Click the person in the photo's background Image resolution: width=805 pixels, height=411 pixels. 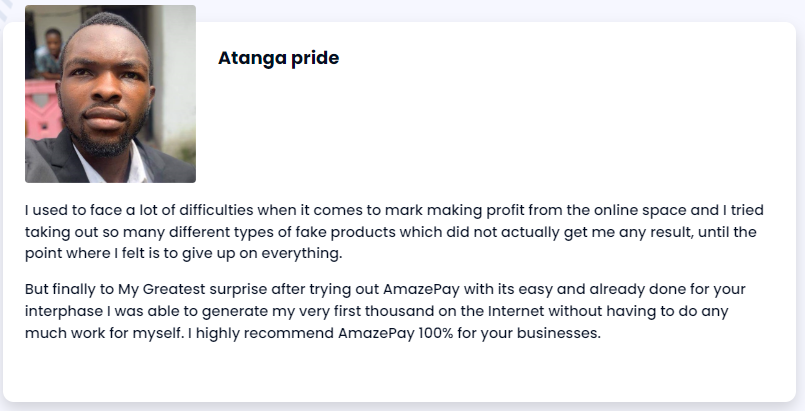(49, 54)
